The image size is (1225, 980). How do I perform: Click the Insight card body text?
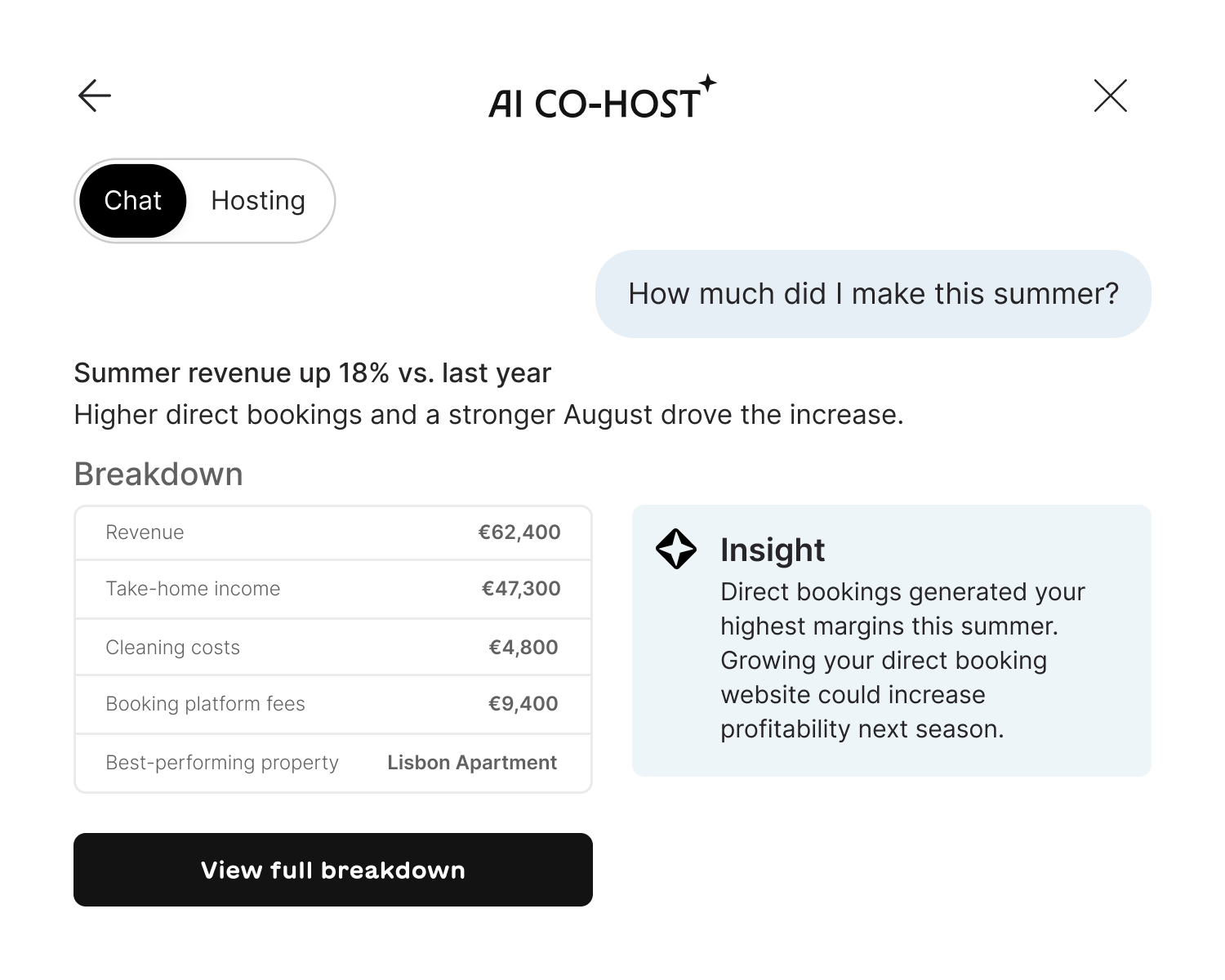(902, 660)
